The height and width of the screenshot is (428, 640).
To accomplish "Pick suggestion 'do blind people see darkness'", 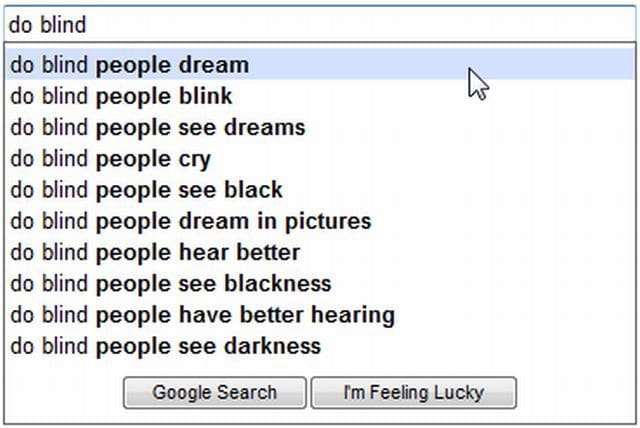I will pyautogui.click(x=166, y=347).
